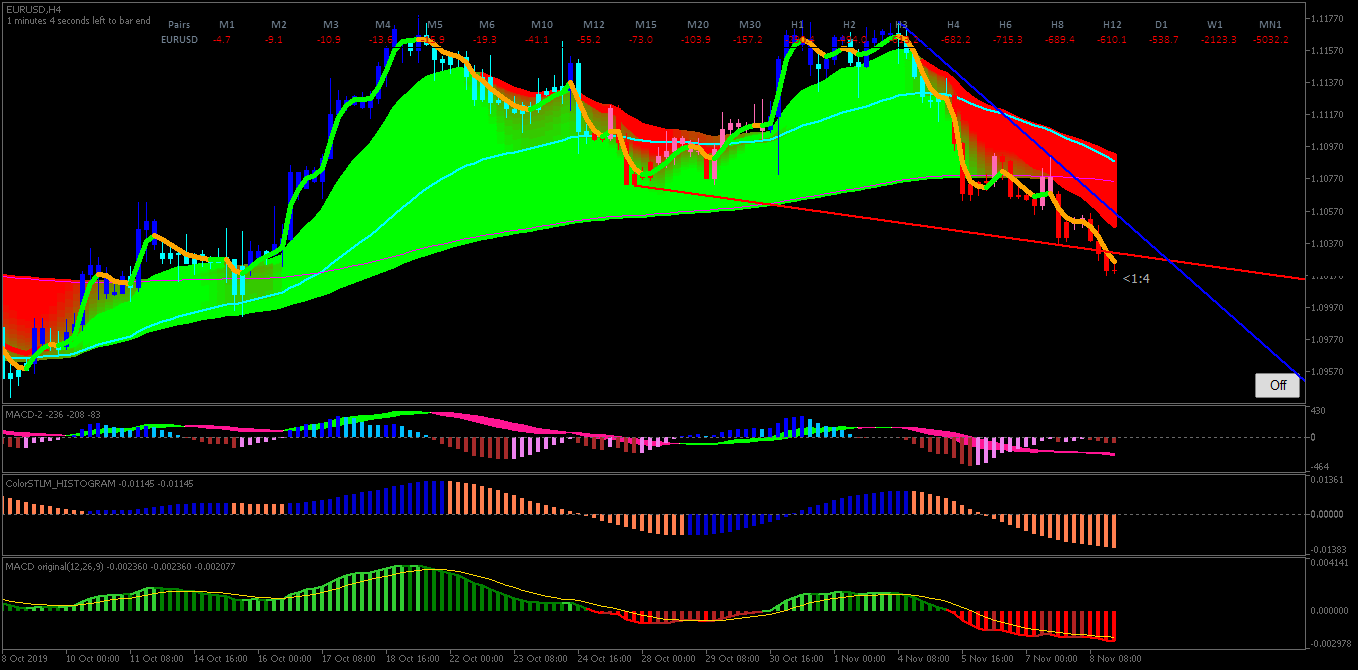Select the M15 timeframe column header
The image size is (1358, 670).
(x=645, y=24)
